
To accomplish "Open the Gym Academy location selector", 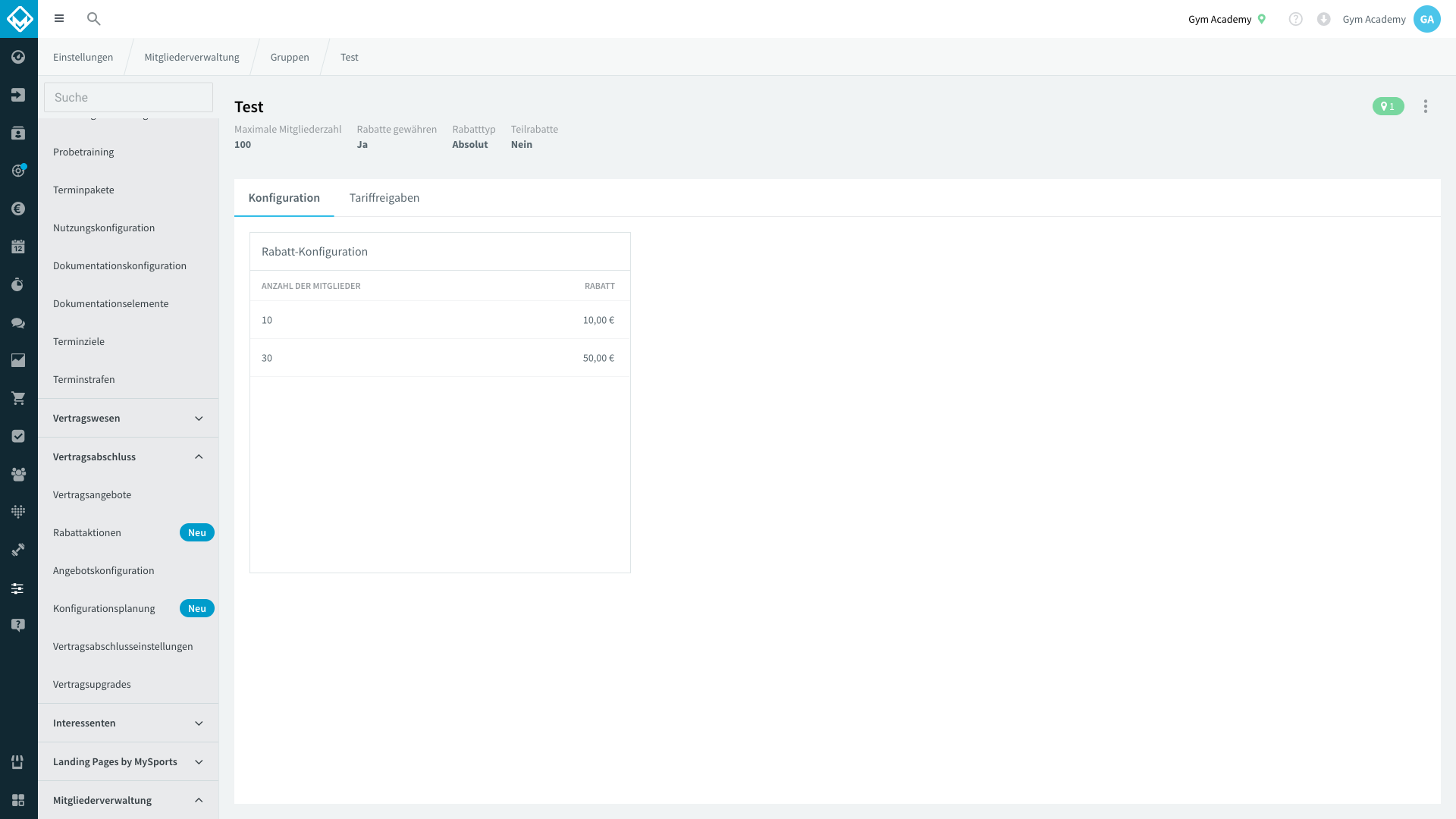I will (1227, 19).
